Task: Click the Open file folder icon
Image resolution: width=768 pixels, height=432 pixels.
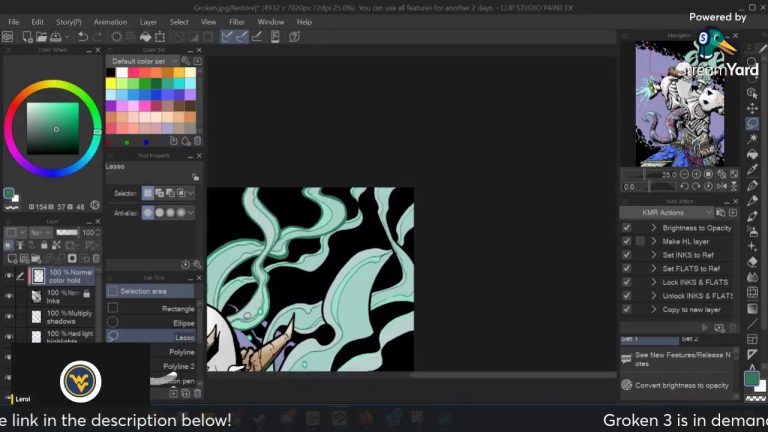Action: [43, 37]
